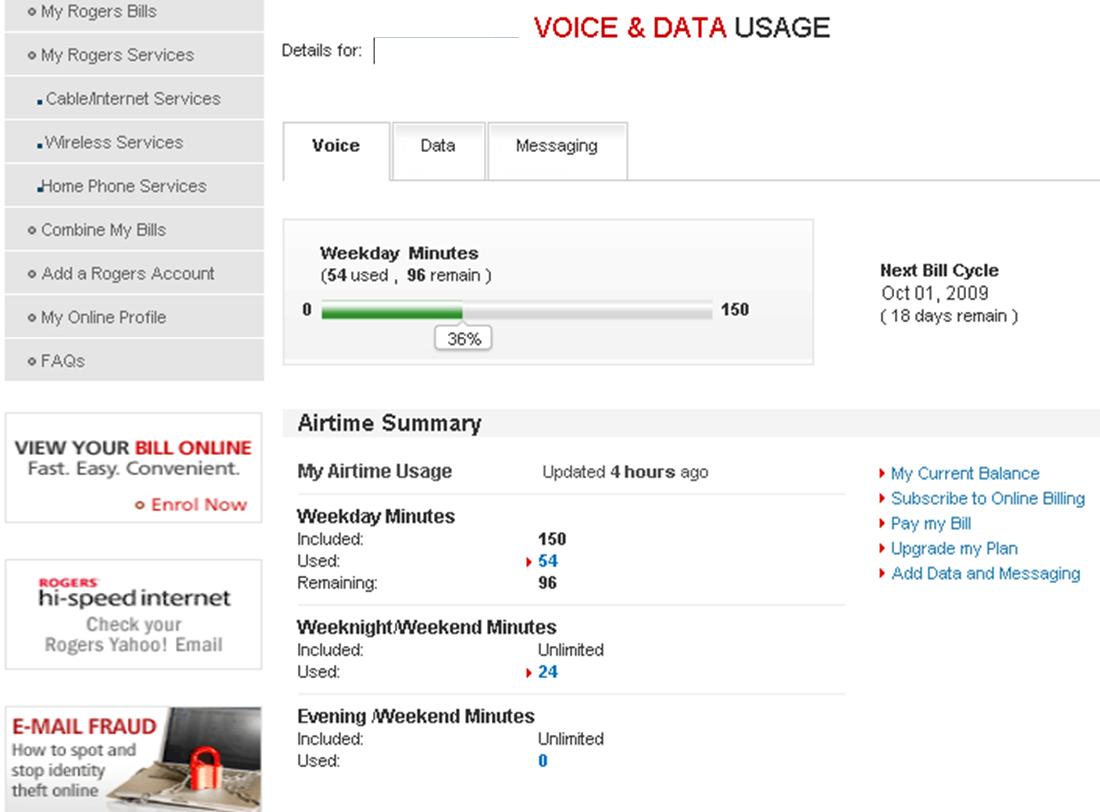Open Pay my Bill link
1100x812 pixels.
pos(931,524)
